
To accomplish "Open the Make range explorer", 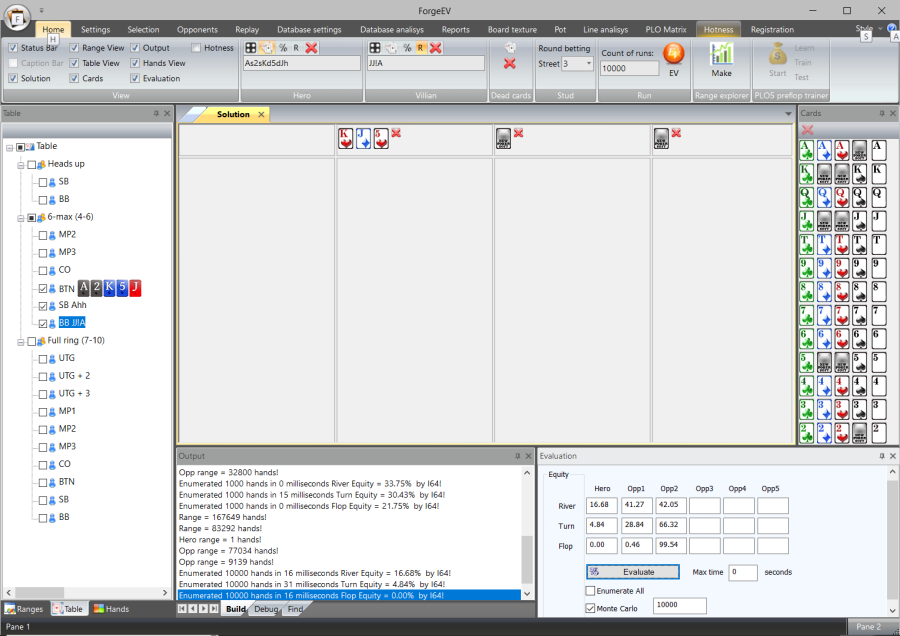I will point(721,58).
